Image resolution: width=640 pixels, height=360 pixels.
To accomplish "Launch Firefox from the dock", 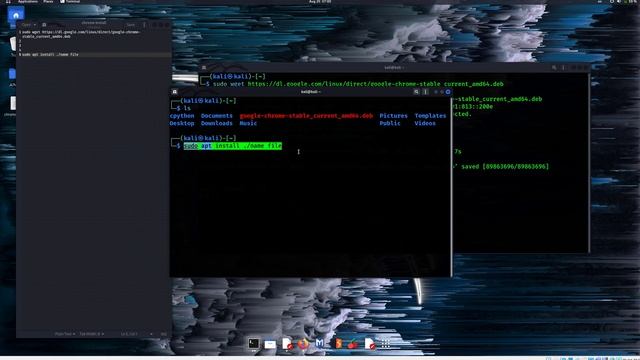I will (303, 344).
